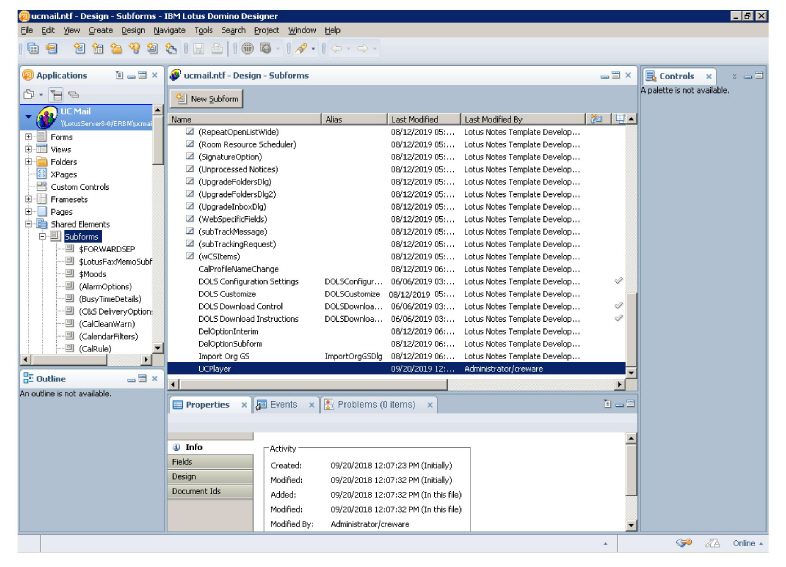Click the icon beside (SignatureOption) row
This screenshot has height=567, width=786.
pos(190,156)
